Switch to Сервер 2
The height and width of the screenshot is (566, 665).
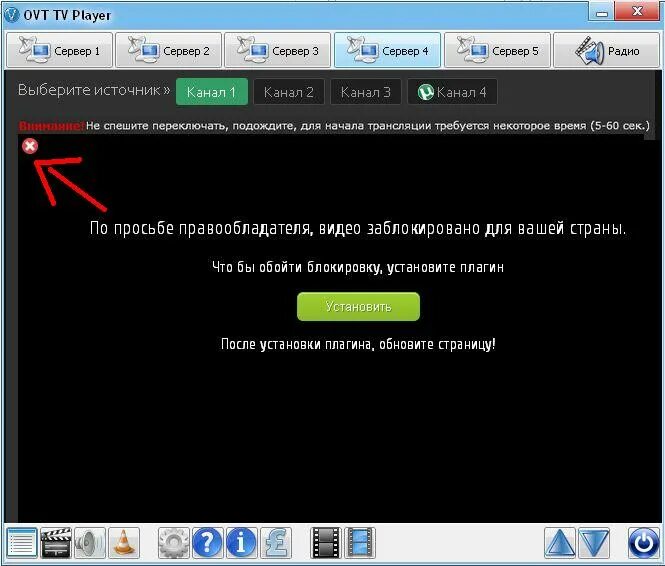(x=168, y=50)
